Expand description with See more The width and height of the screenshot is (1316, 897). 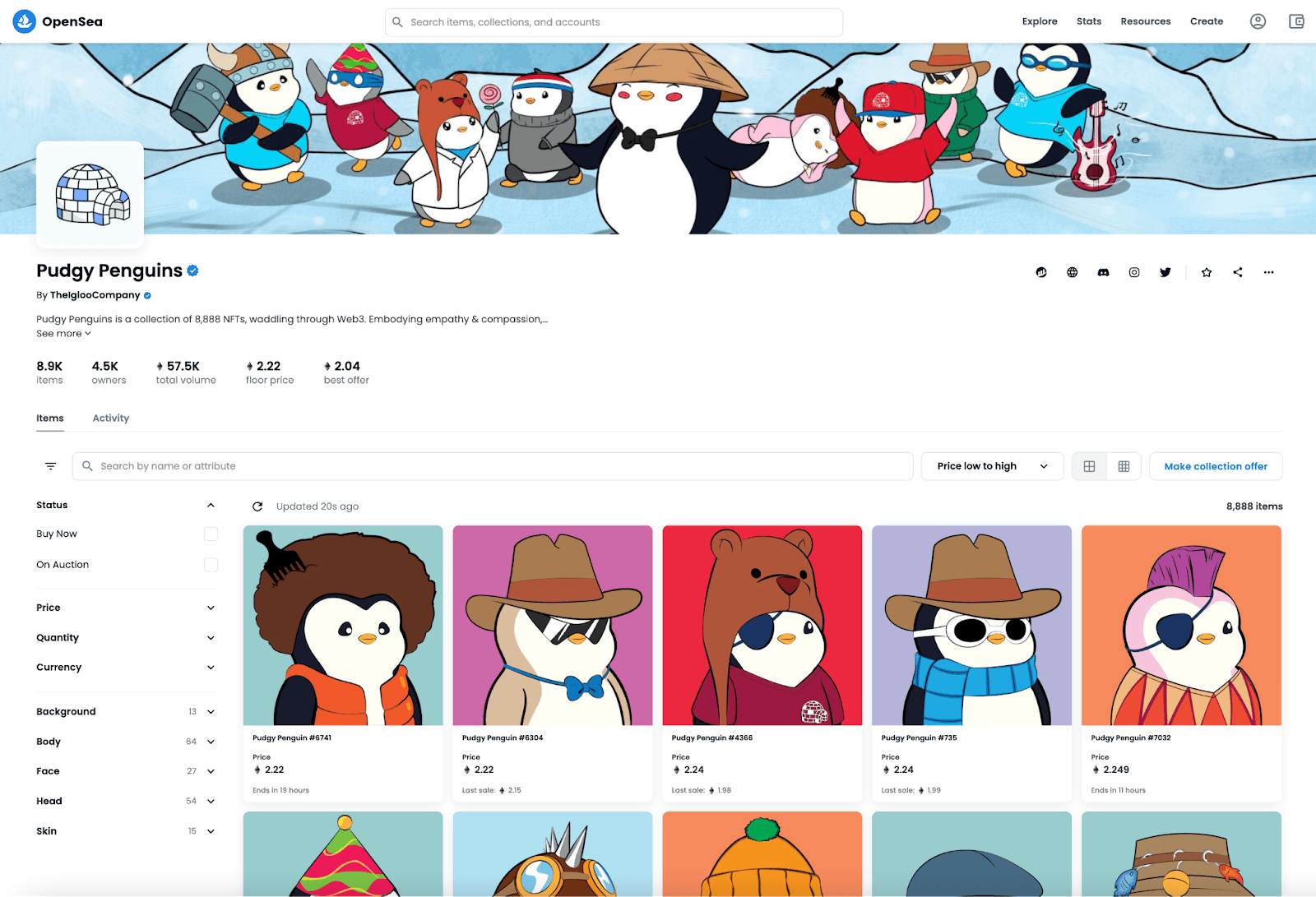click(63, 334)
